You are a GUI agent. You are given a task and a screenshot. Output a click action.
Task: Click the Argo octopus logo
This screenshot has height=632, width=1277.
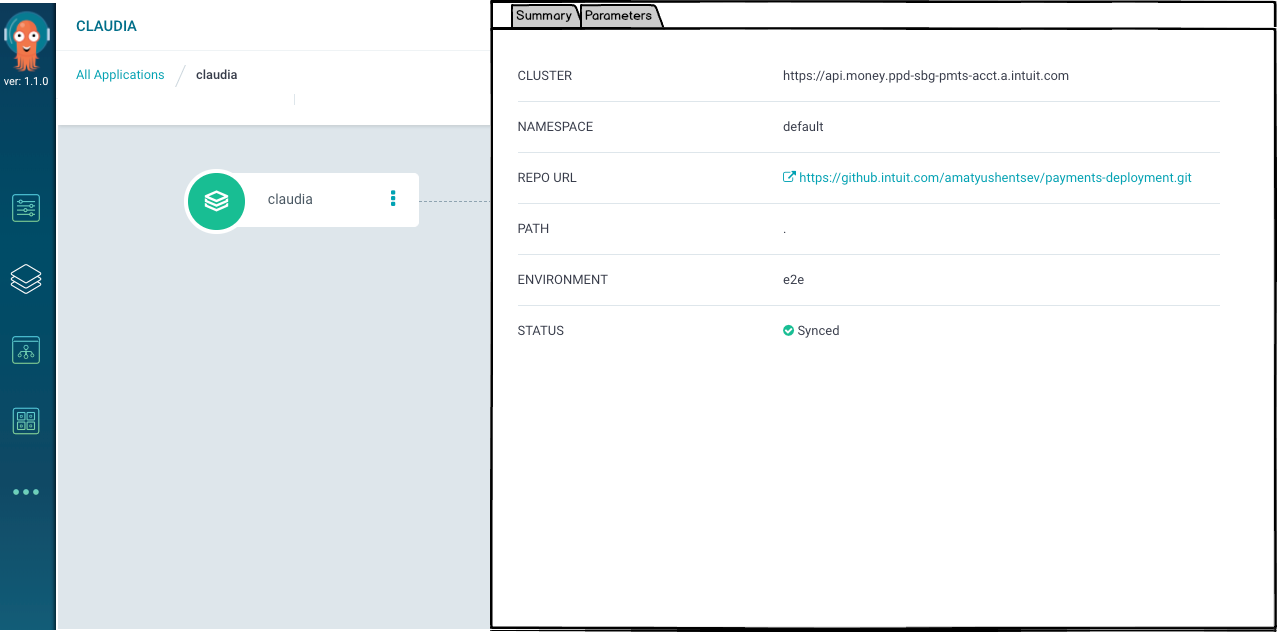(26, 40)
